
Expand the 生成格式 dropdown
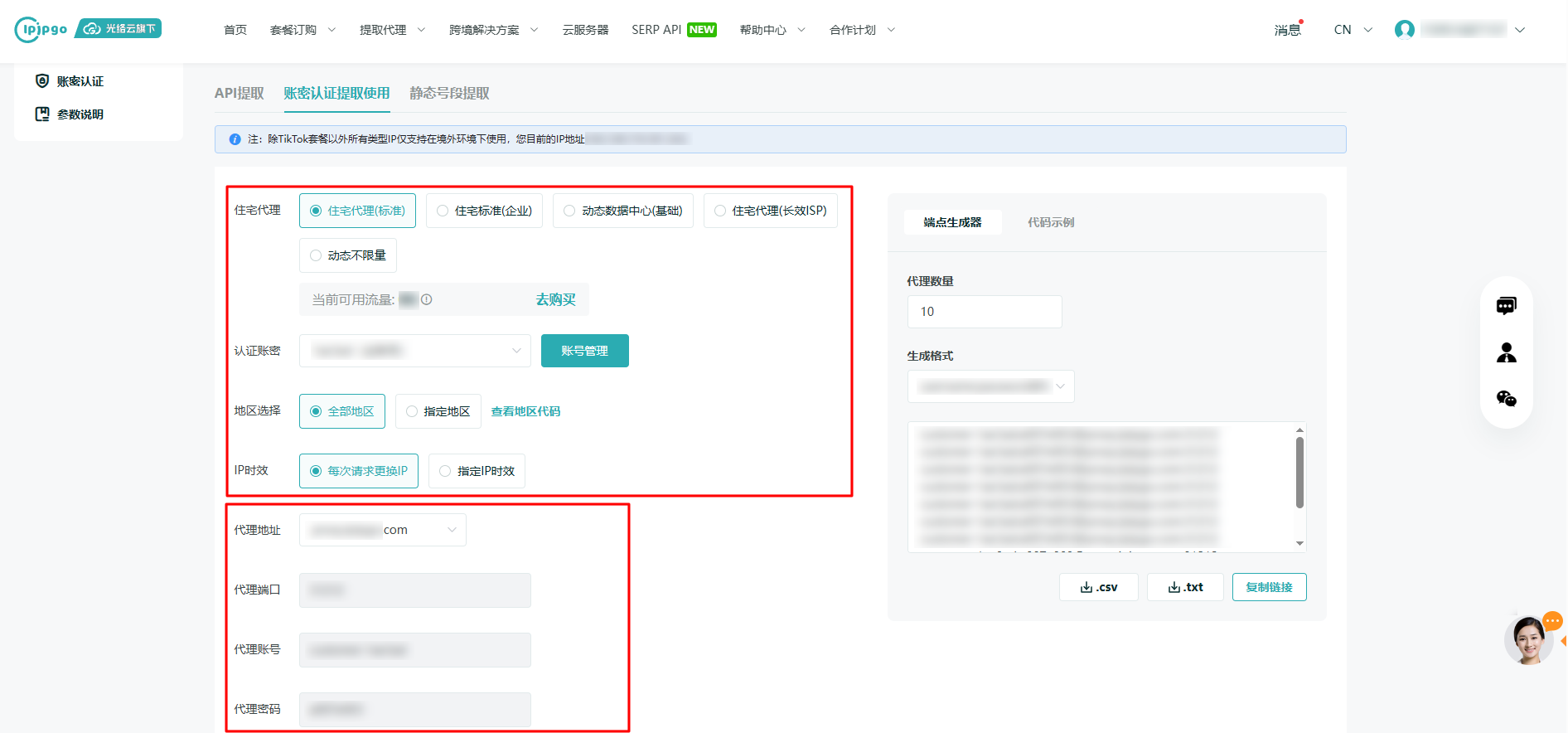pyautogui.click(x=990, y=386)
